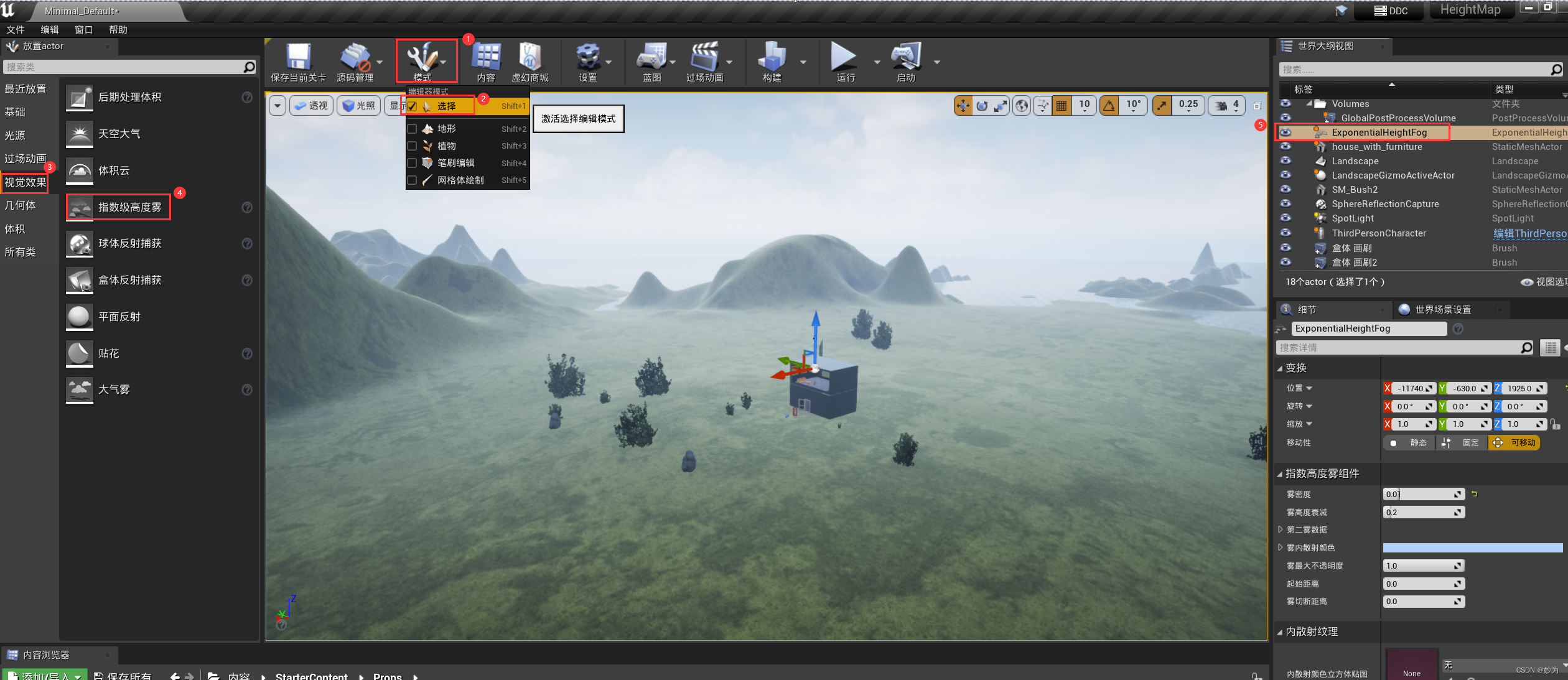This screenshot has width=1568, height=680.
Task: Hide Landscape via its eye icon
Action: (x=1286, y=161)
